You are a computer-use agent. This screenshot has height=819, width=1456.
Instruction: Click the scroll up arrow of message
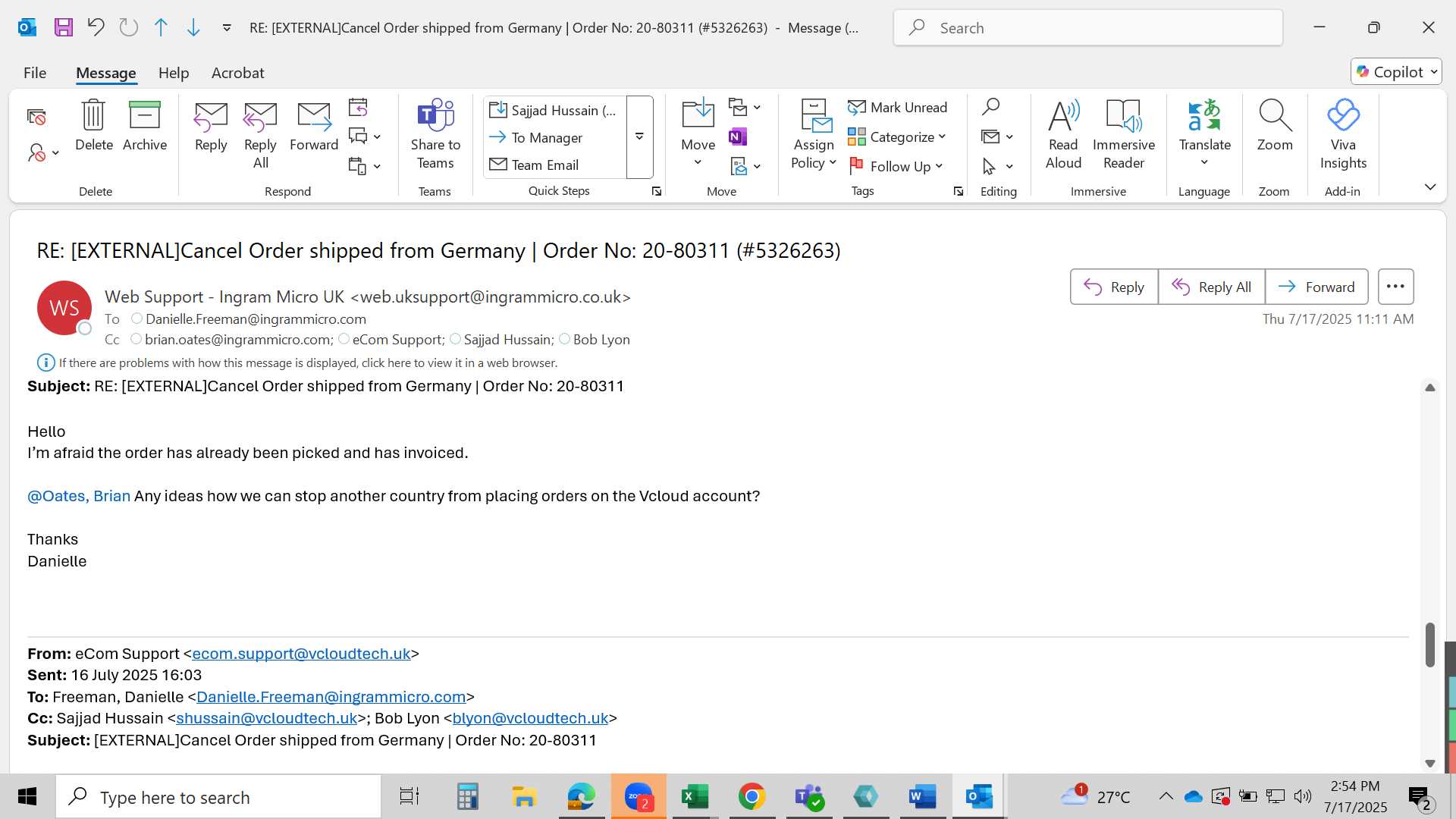click(x=1430, y=388)
